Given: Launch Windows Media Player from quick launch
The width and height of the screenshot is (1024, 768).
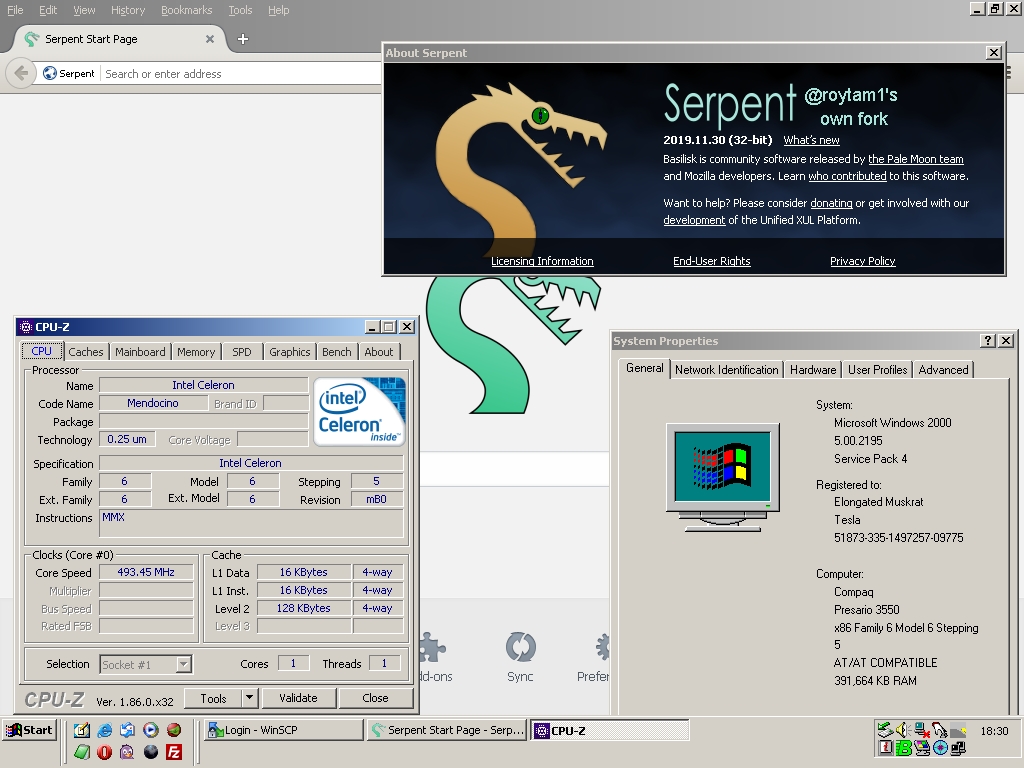Looking at the screenshot, I should 150,730.
